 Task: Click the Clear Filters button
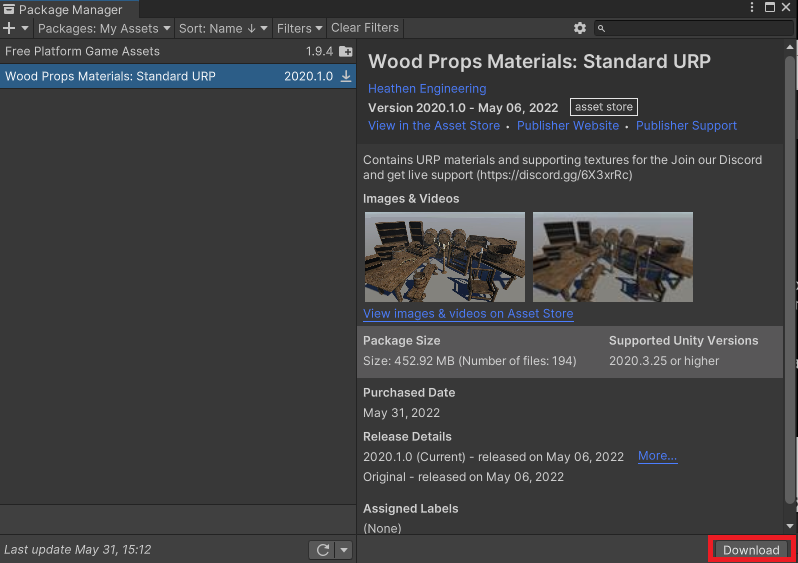coord(365,28)
